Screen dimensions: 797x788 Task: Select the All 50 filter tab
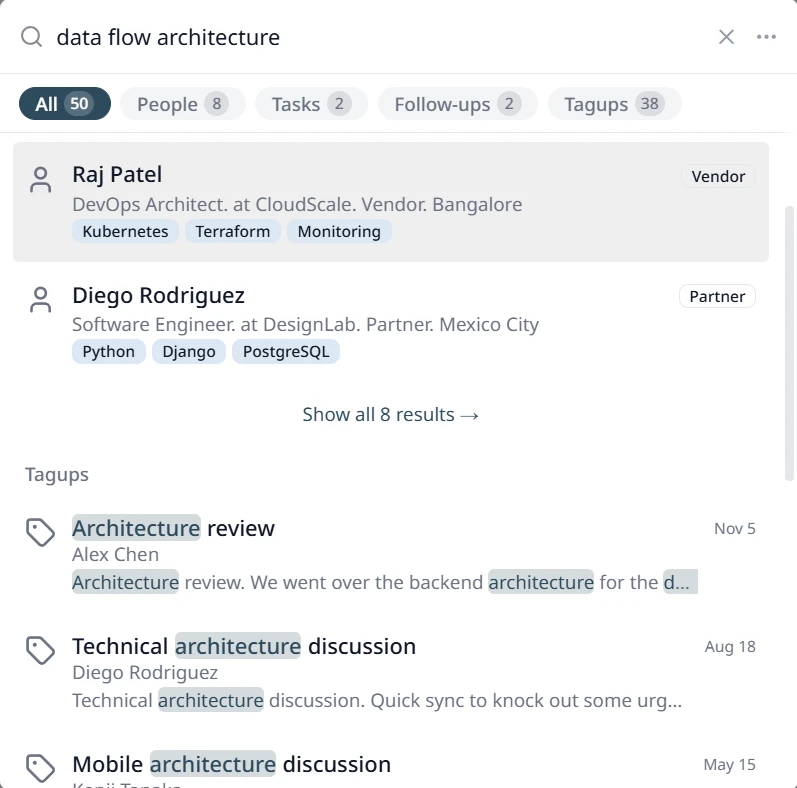tap(65, 104)
